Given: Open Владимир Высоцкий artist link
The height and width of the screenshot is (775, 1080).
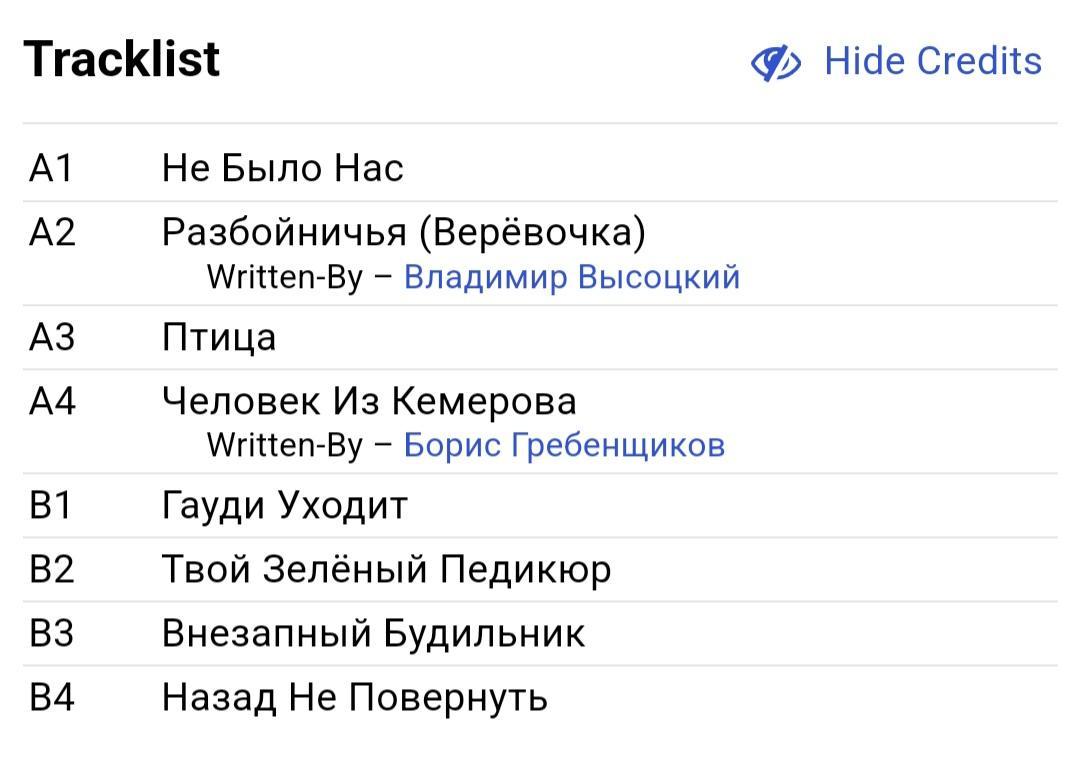Looking at the screenshot, I should (572, 277).
